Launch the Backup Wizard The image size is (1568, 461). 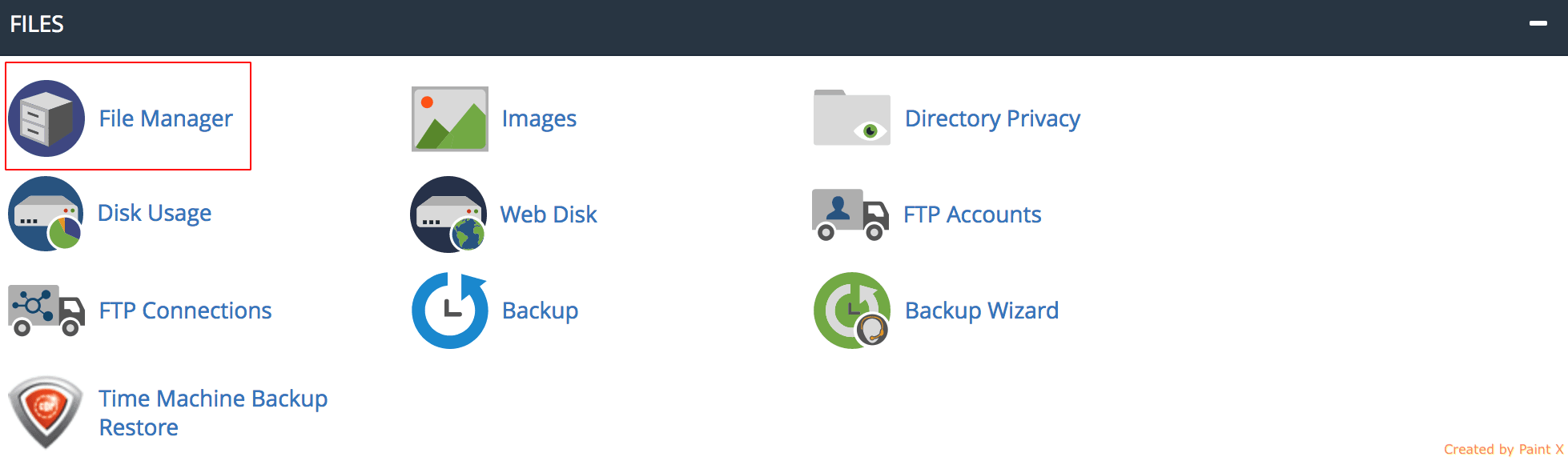tap(981, 311)
